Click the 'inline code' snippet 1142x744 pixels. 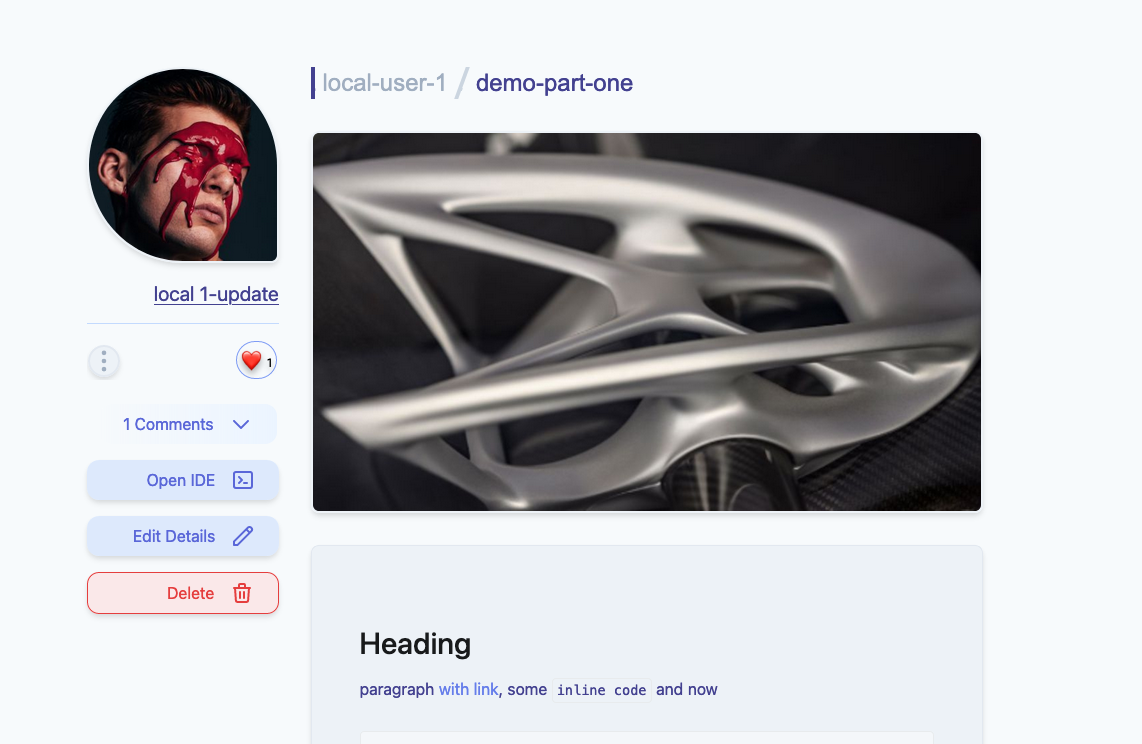[x=602, y=690]
